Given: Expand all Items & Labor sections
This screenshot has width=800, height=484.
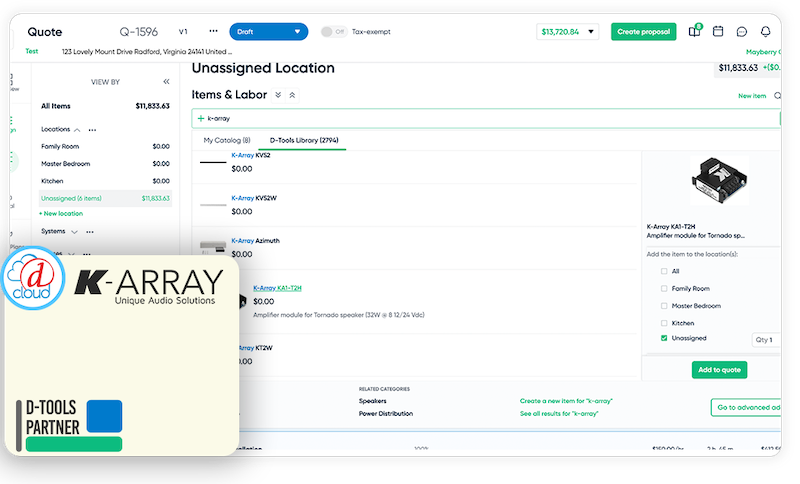Looking at the screenshot, I should coord(278,95).
